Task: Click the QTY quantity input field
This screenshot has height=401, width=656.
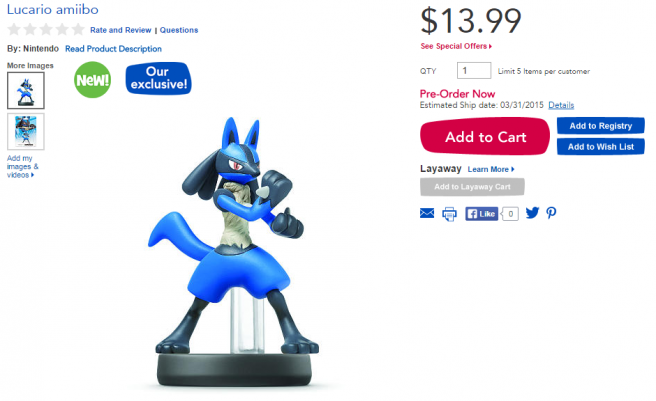Action: point(473,71)
